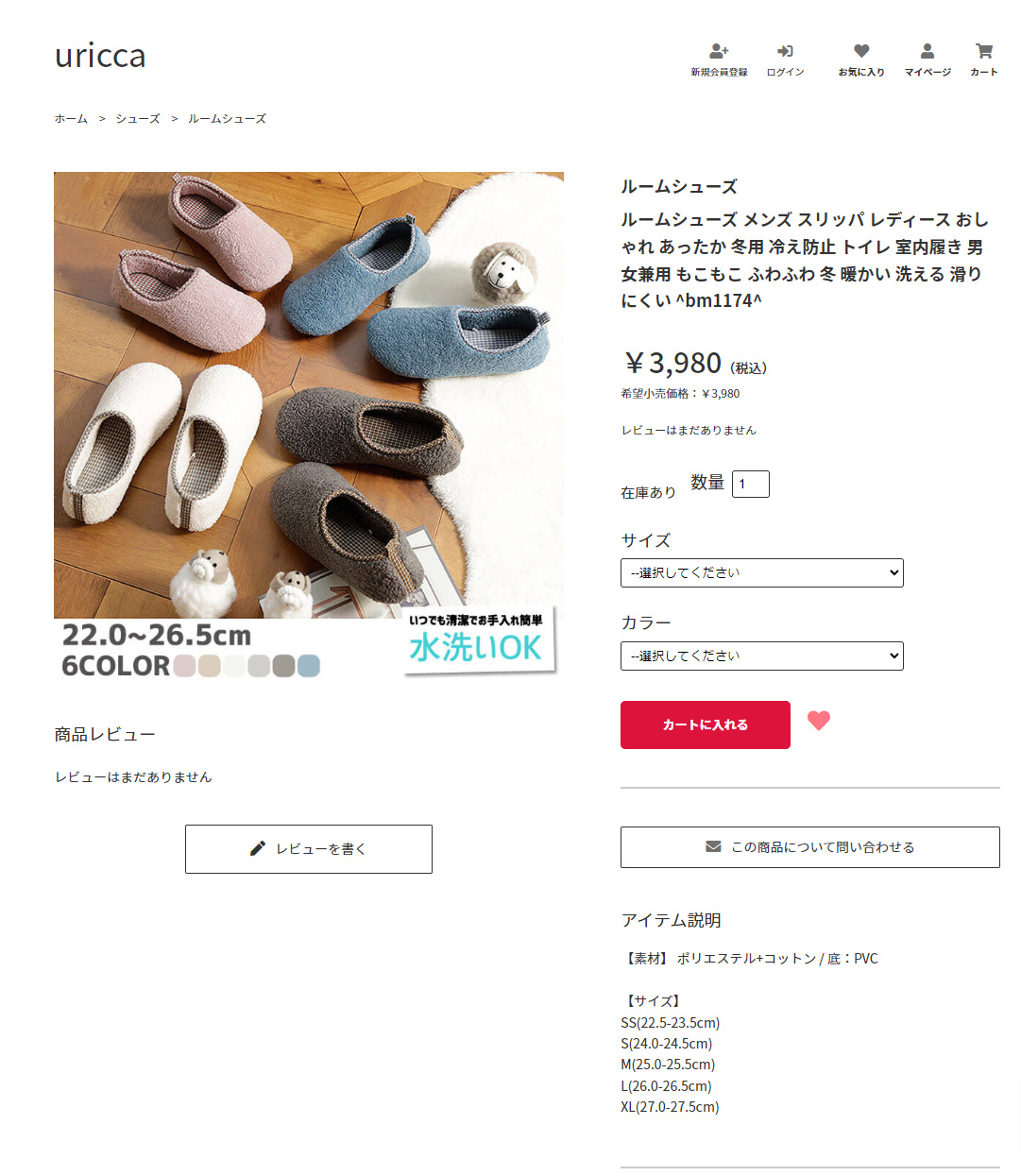Viewport: 1021px width, 1176px height.
Task: Click the uricca site logo
Action: 100,55
